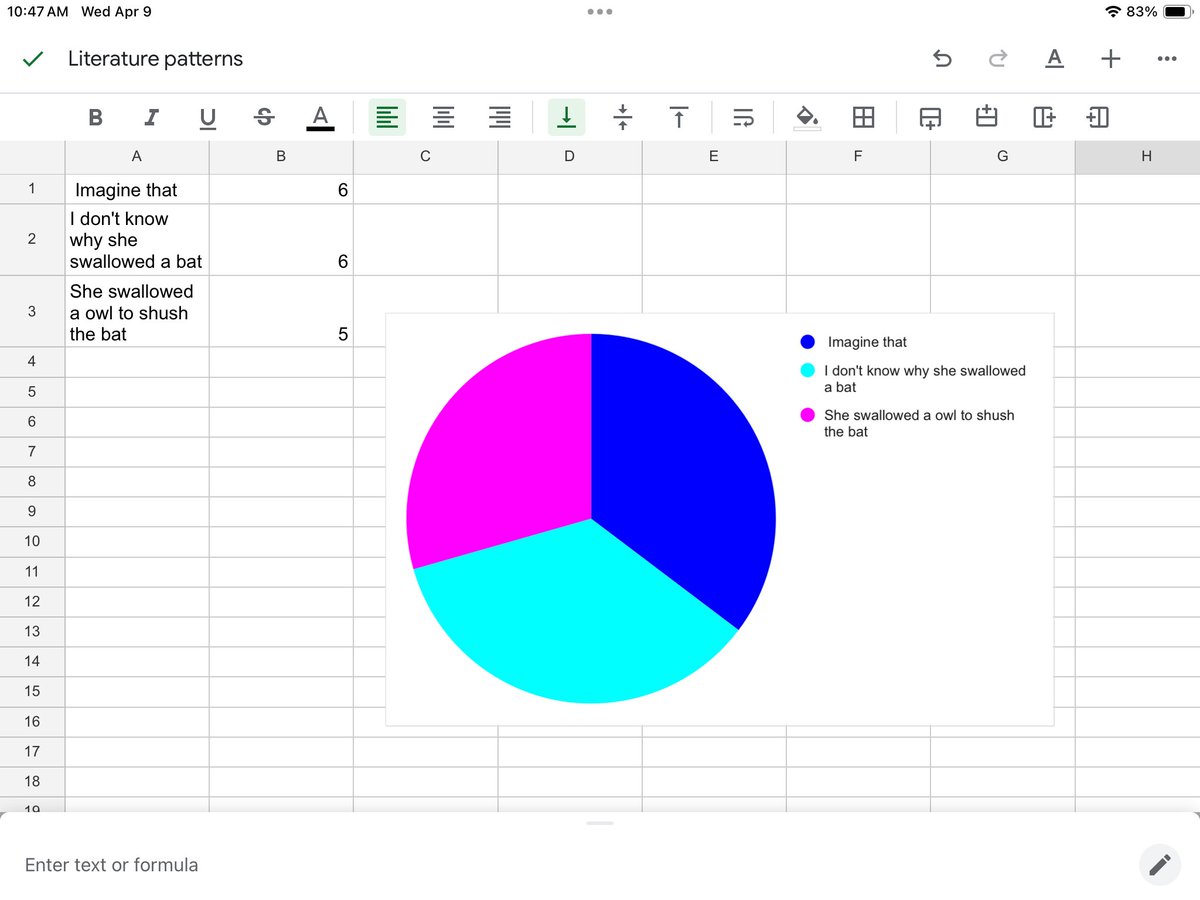Select cell 'I don't know why she swallowed a bat'

[137, 240]
